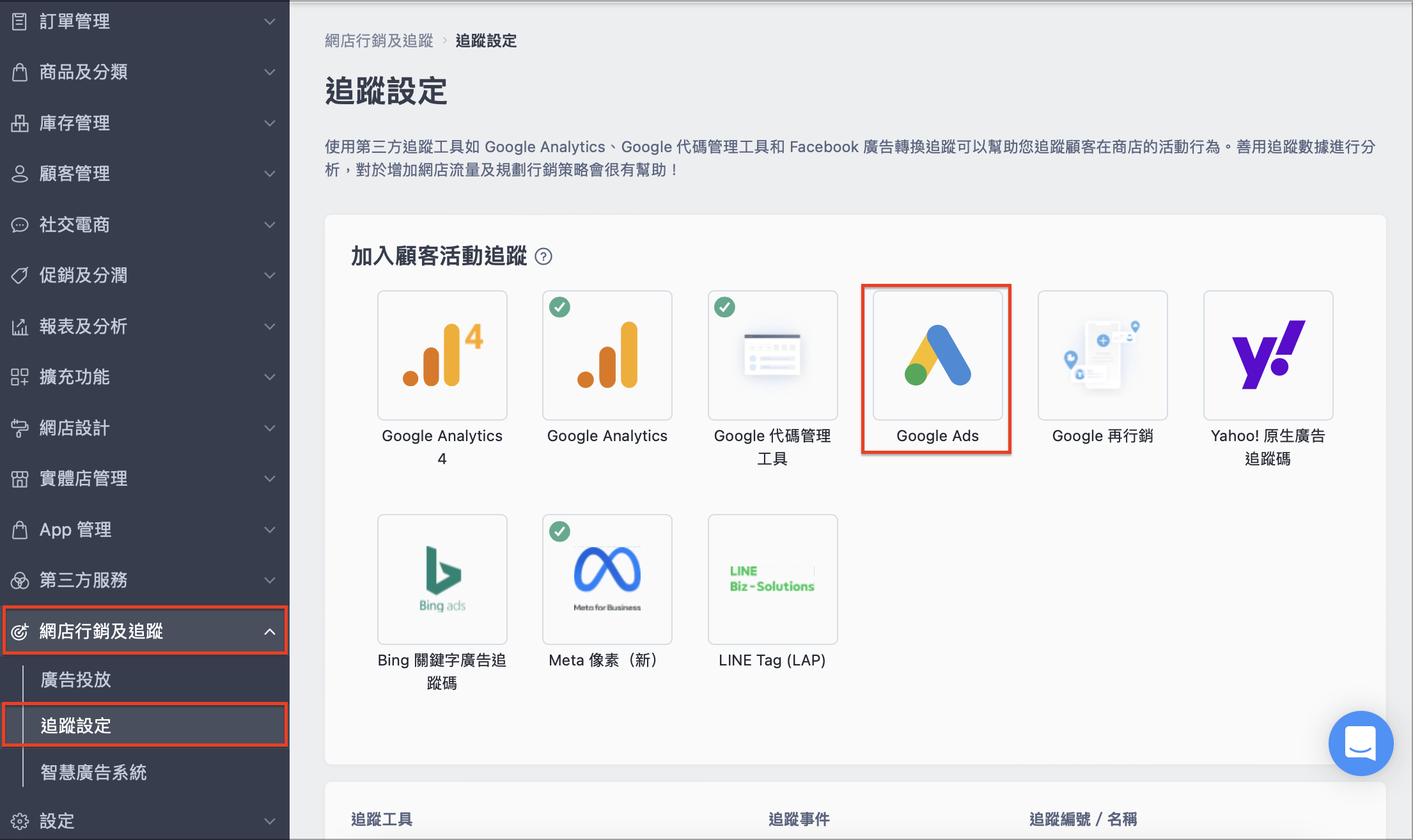
Task: Select the Google Ads tracking tile
Action: click(938, 355)
